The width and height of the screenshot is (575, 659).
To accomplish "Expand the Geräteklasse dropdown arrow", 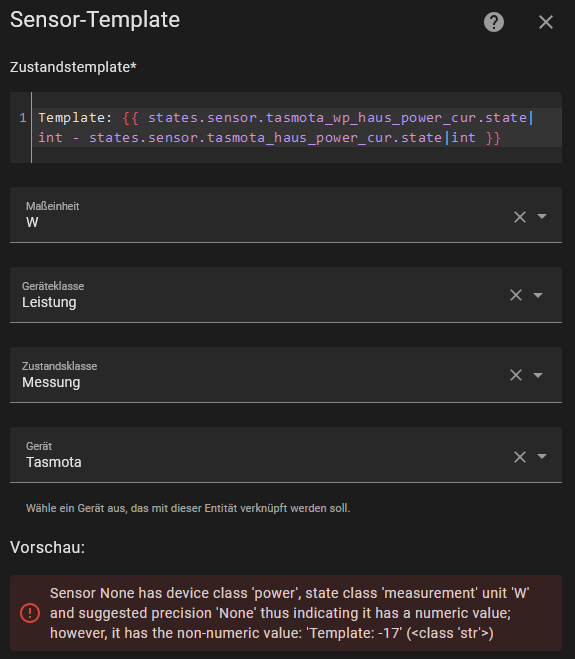I will click(538, 295).
